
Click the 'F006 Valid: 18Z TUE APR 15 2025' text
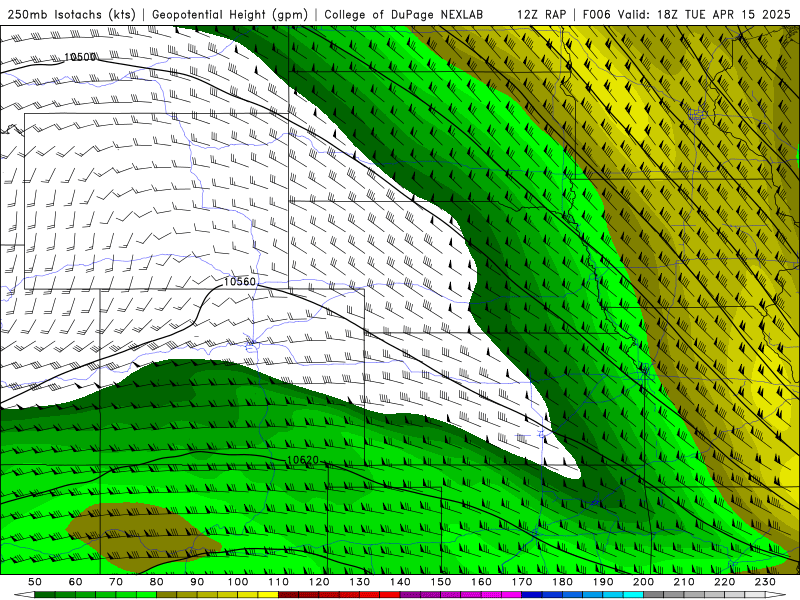[x=686, y=14]
